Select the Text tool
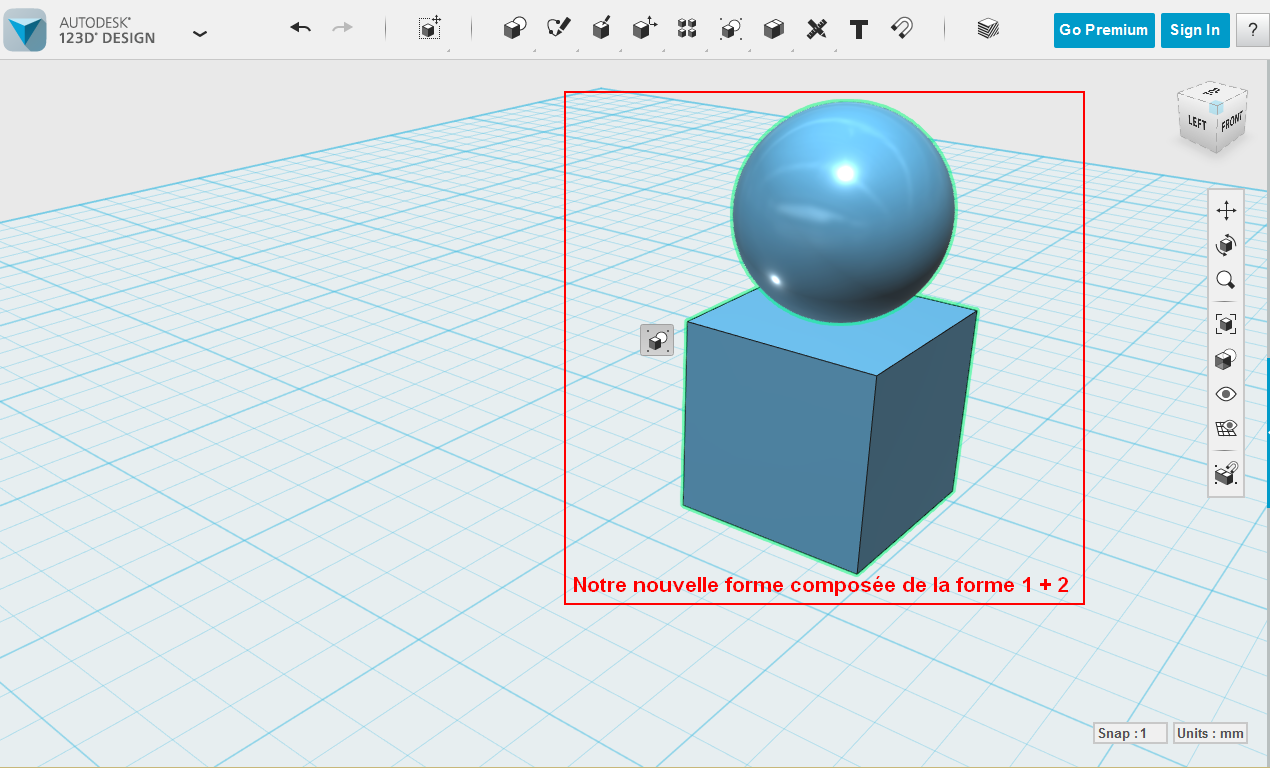The width and height of the screenshot is (1270, 768). click(858, 29)
